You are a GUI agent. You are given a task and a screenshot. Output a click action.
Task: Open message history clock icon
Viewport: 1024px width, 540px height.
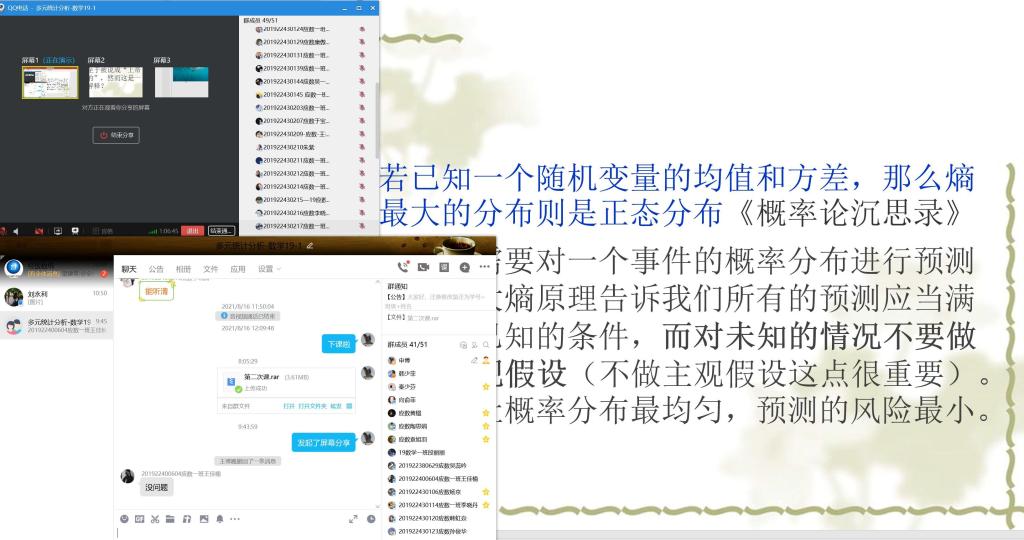(371, 519)
